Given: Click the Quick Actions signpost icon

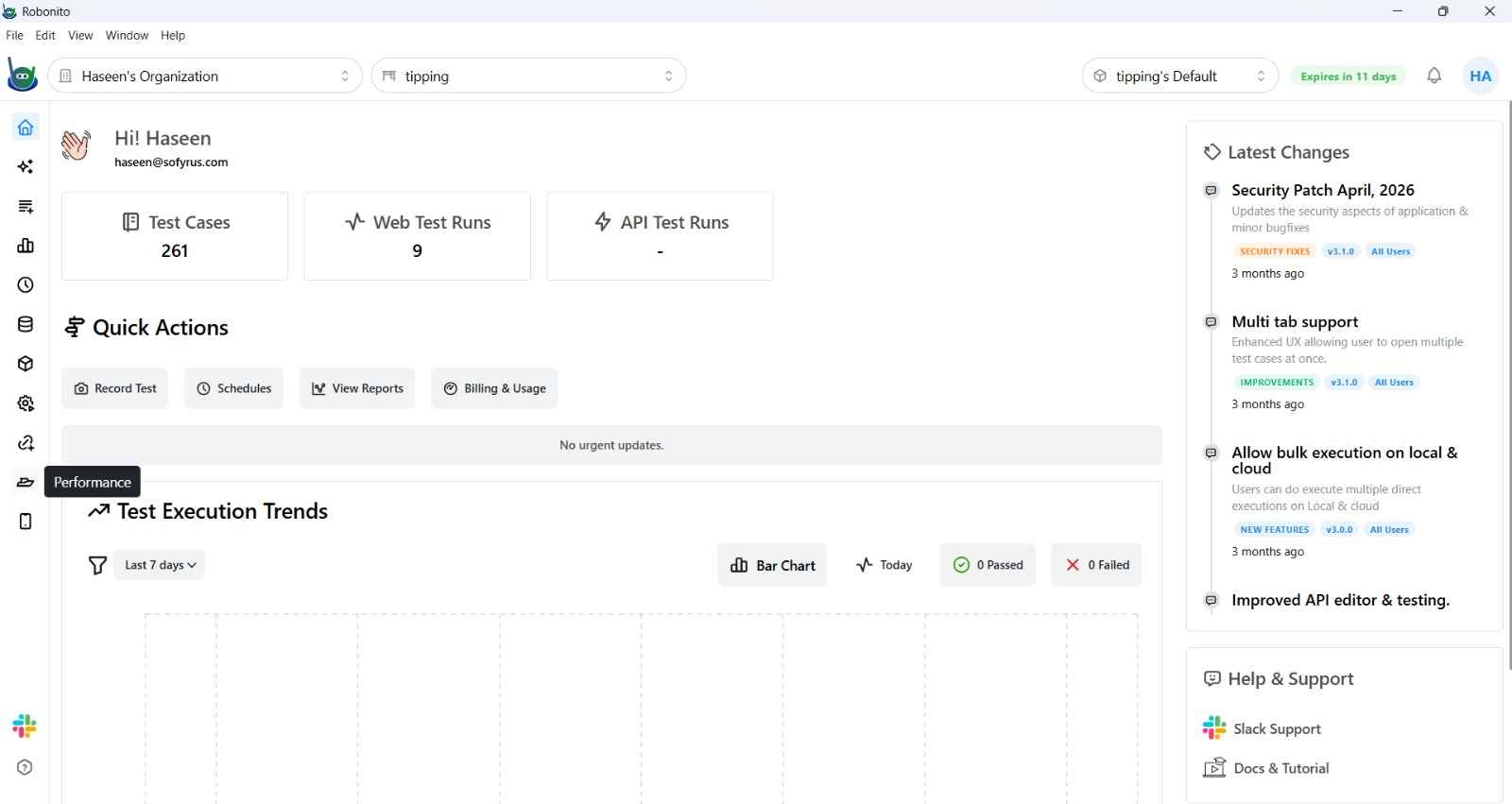Looking at the screenshot, I should point(75,328).
